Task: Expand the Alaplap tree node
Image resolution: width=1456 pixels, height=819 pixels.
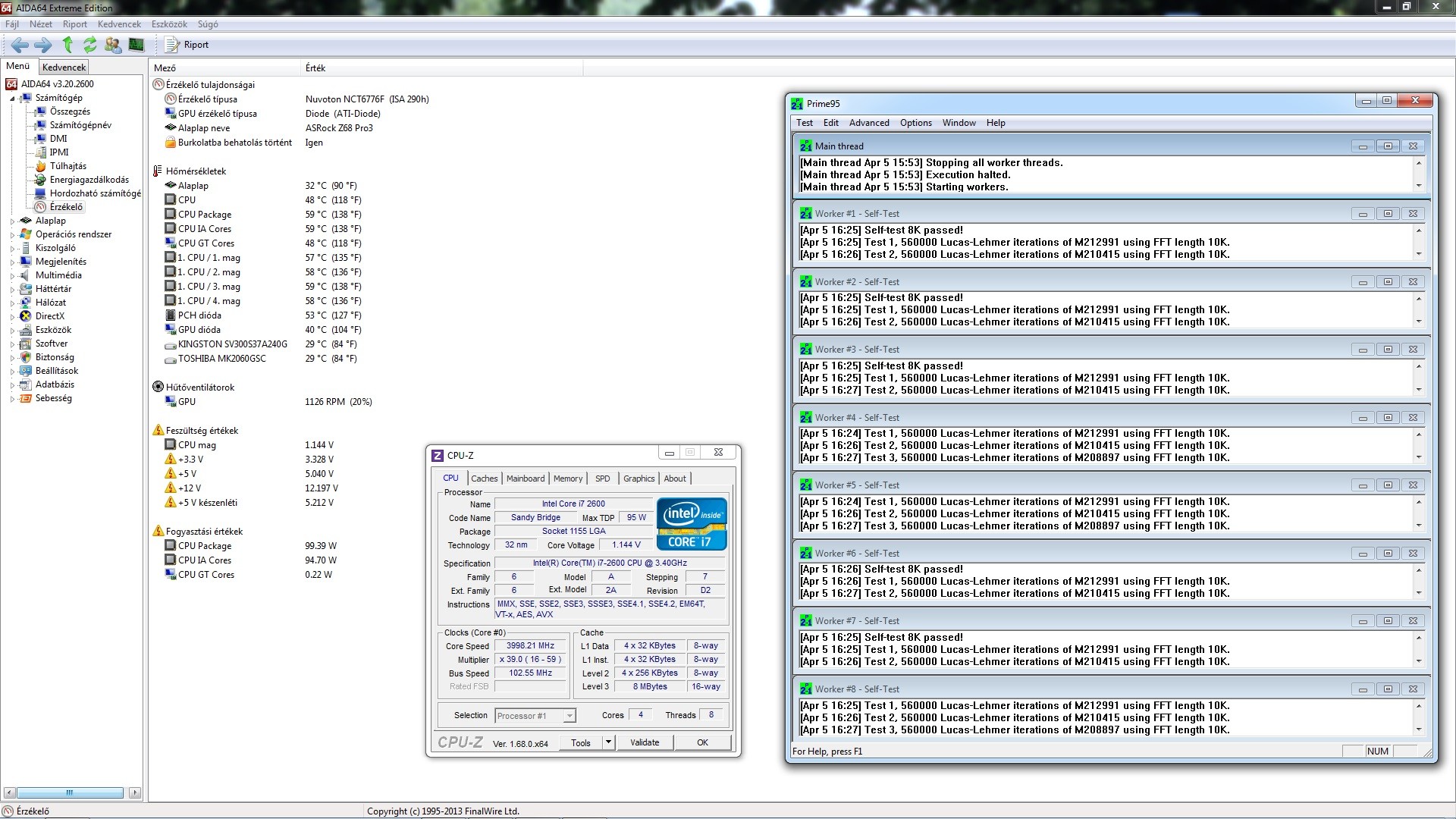Action: click(x=12, y=221)
